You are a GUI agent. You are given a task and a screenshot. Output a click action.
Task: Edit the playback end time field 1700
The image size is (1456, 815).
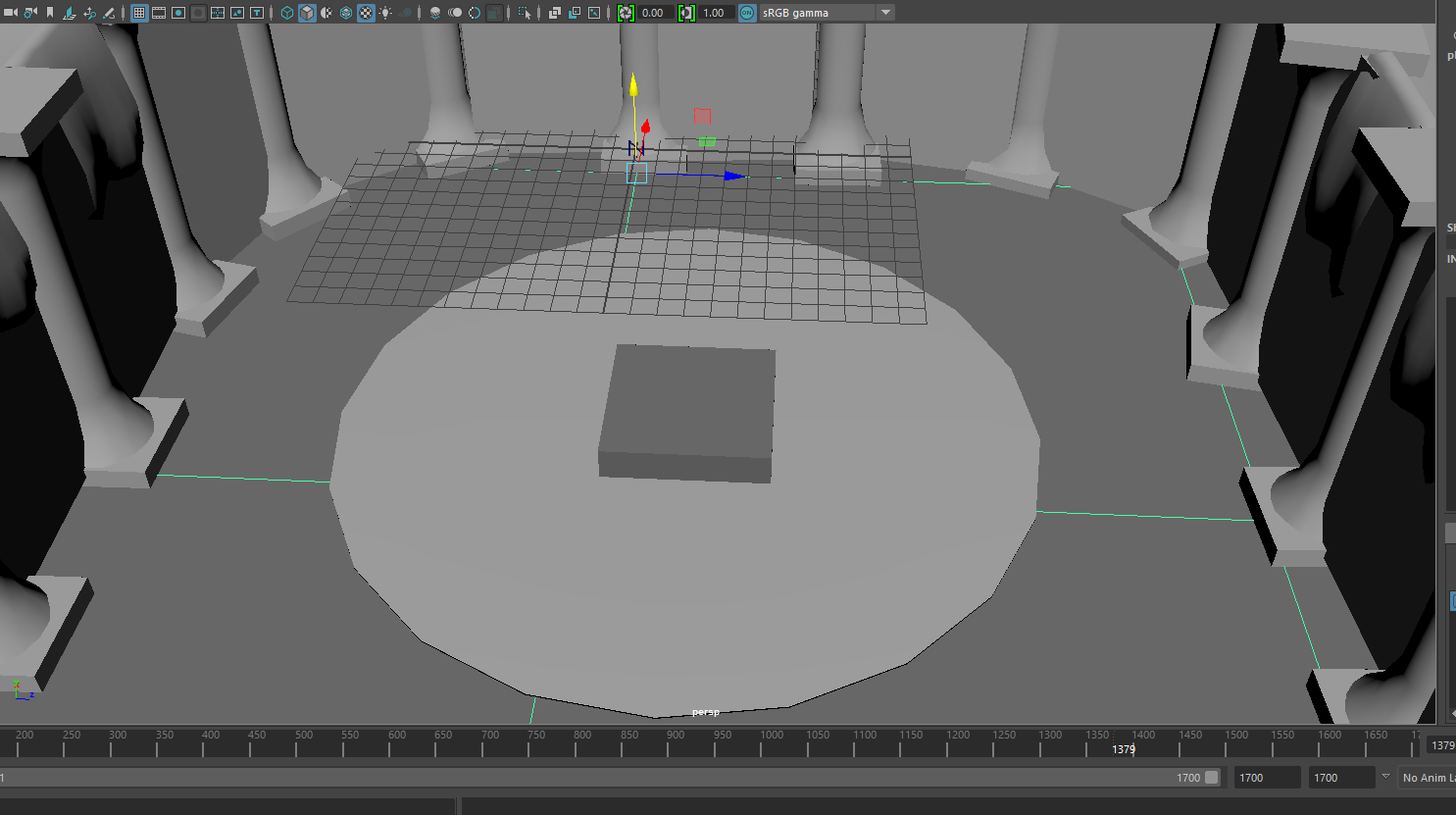(1267, 778)
